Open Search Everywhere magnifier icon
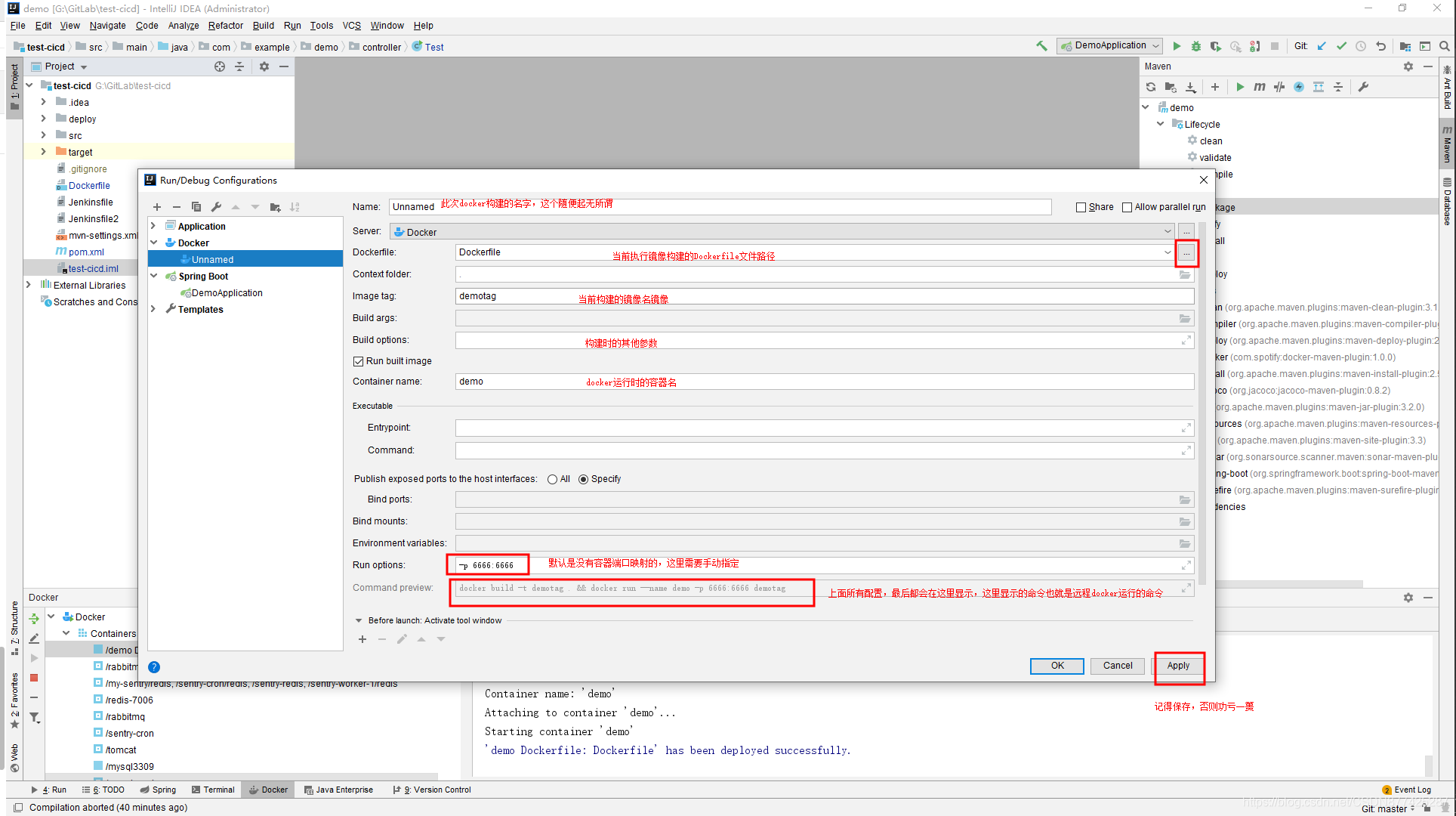The width and height of the screenshot is (1456, 816). (x=1445, y=46)
